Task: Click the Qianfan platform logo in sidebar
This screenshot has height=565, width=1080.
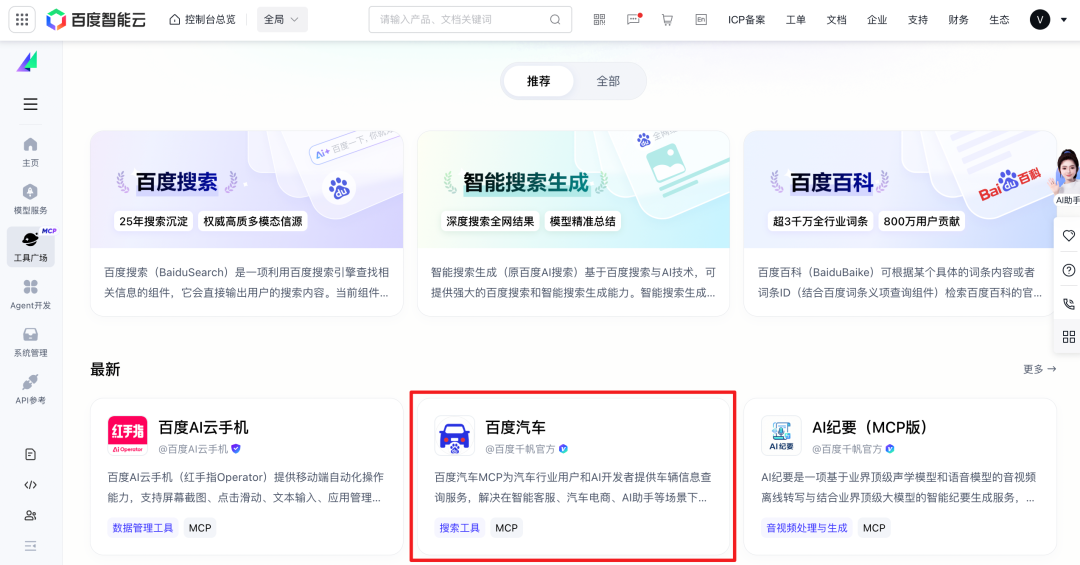Action: pos(28,62)
